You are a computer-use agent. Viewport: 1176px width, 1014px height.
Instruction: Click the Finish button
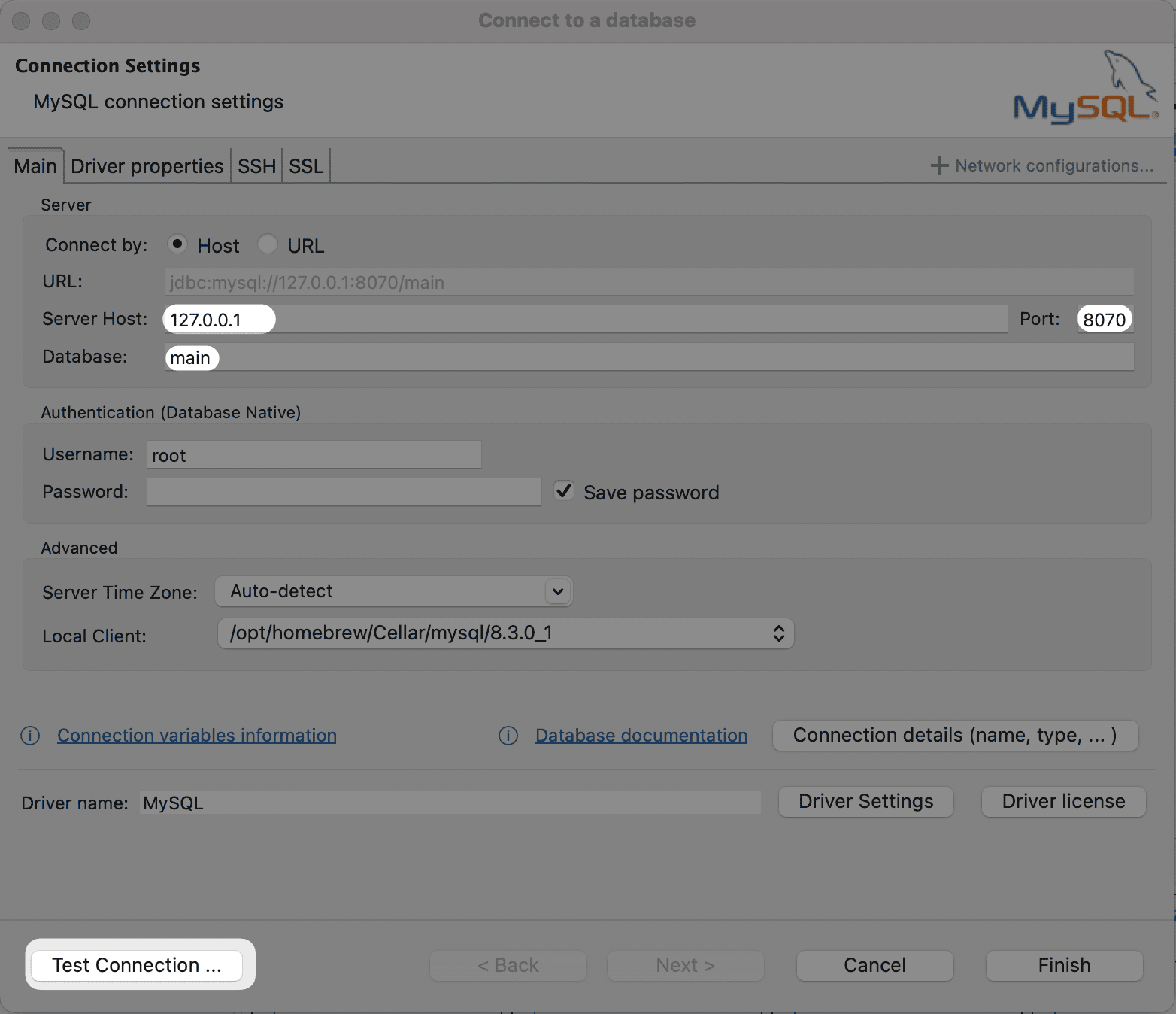tap(1064, 965)
